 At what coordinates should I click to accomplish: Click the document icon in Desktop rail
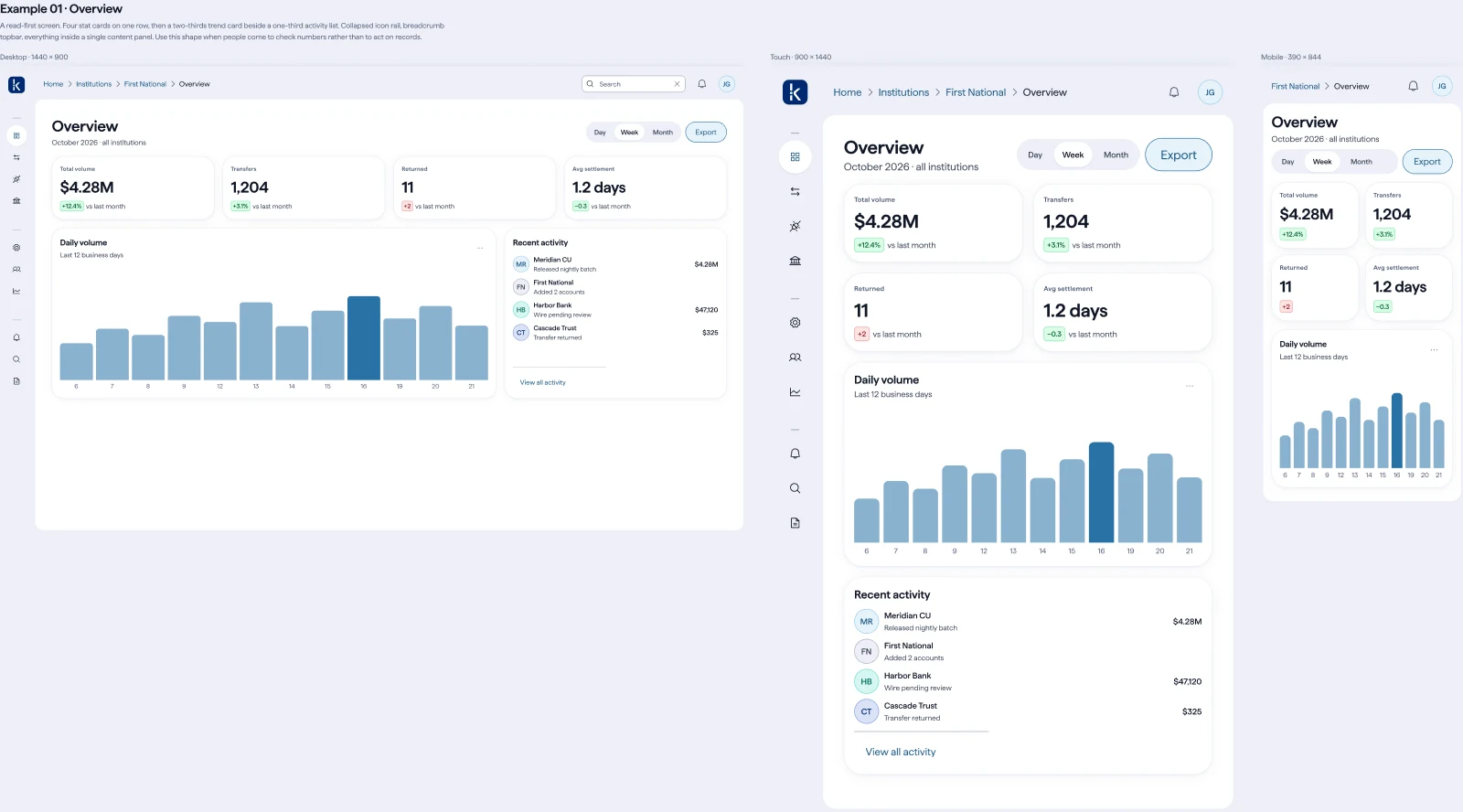pyautogui.click(x=16, y=381)
